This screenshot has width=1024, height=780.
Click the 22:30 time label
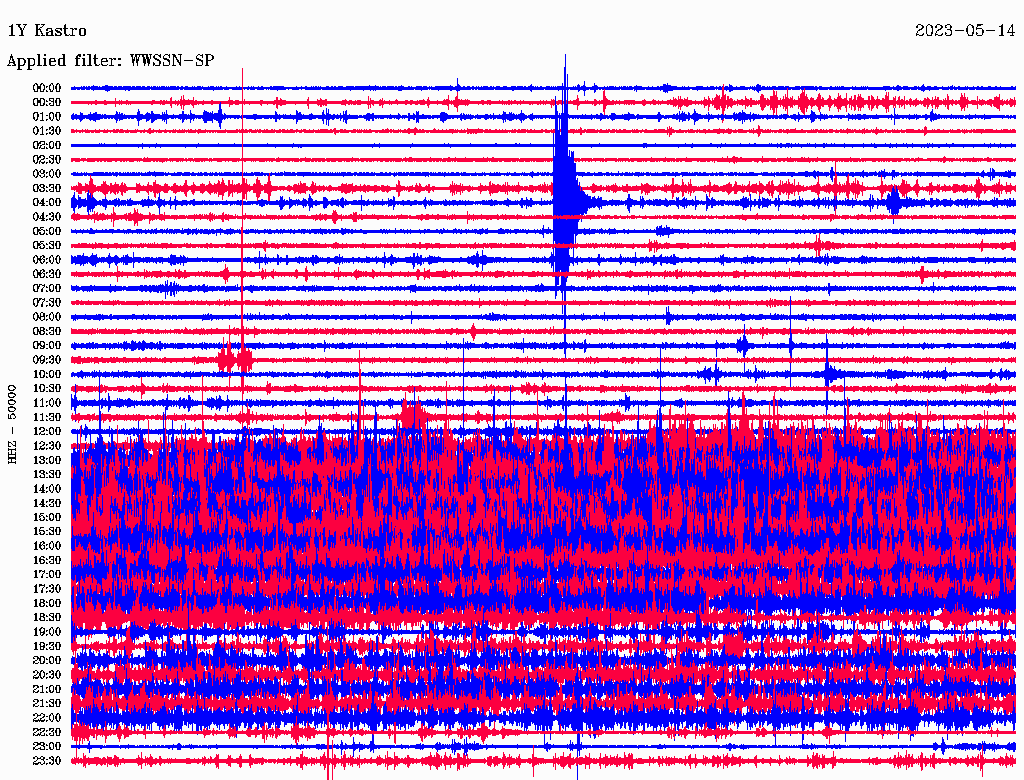[x=47, y=732]
